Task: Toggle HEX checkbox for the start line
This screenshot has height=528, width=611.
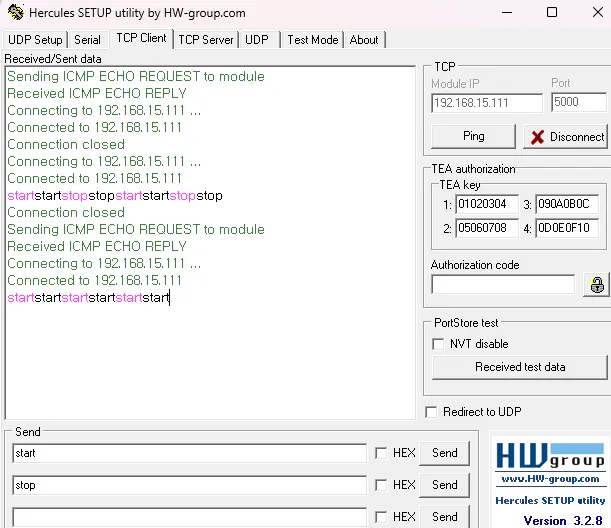Action: pos(381,453)
